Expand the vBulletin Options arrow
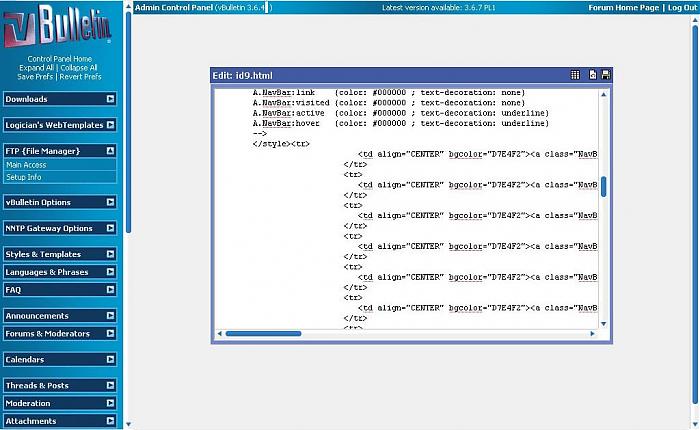700x430 pixels. point(110,202)
